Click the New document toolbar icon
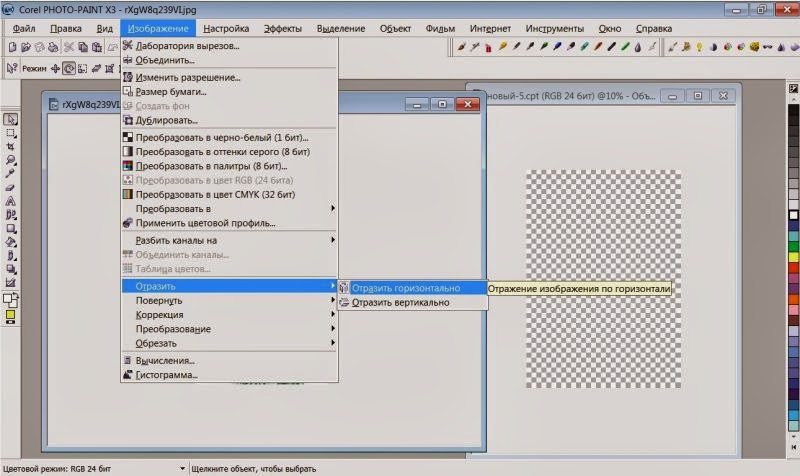 coord(12,47)
